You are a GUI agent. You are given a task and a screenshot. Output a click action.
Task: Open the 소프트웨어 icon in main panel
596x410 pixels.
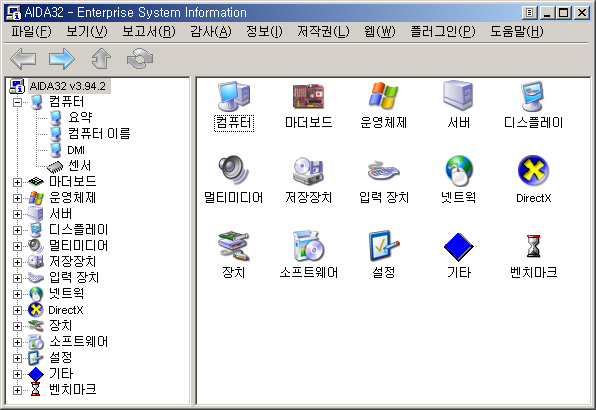[308, 246]
